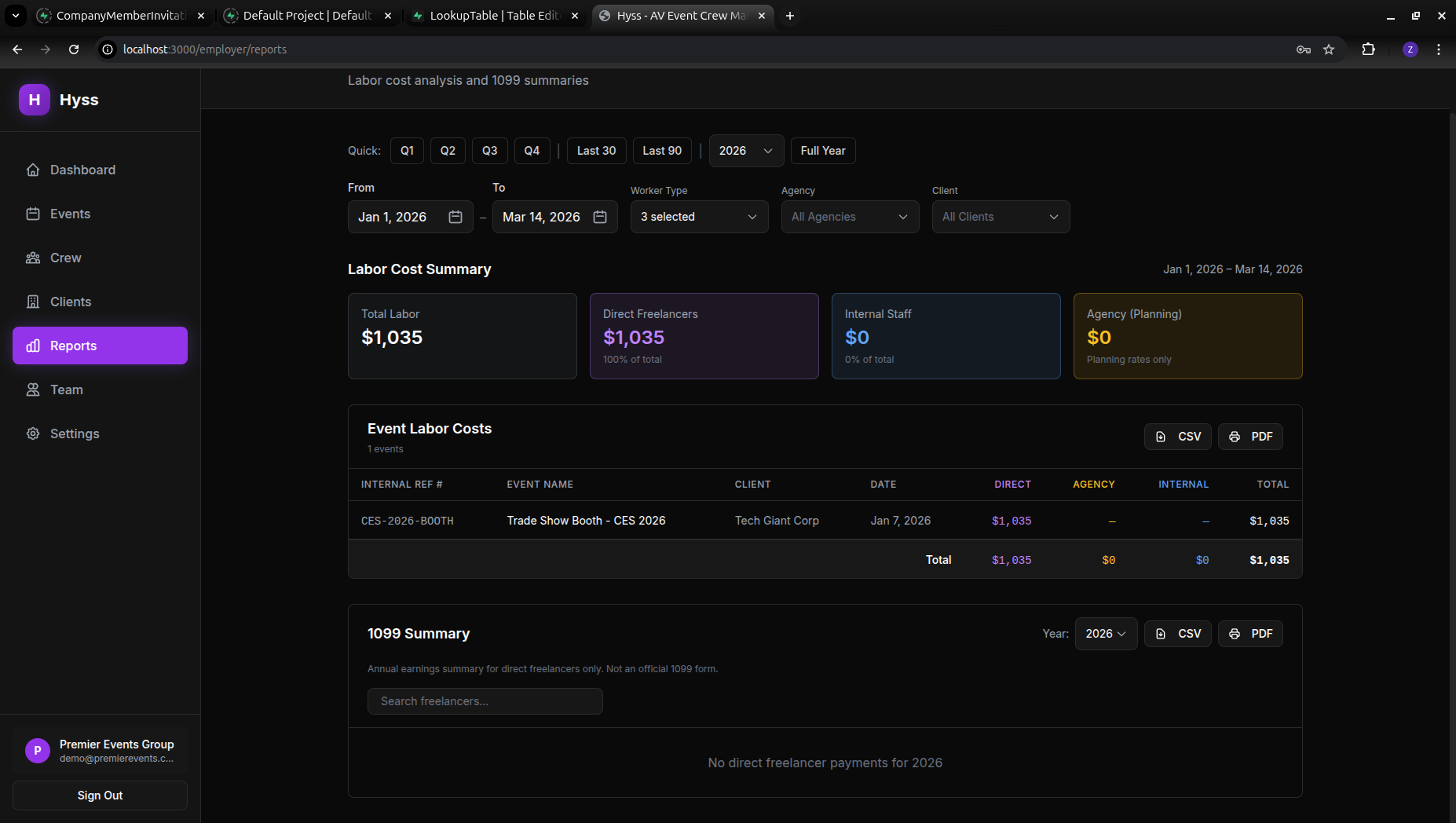Click the Settings gear icon in sidebar
This screenshot has width=1456, height=823.
point(33,433)
